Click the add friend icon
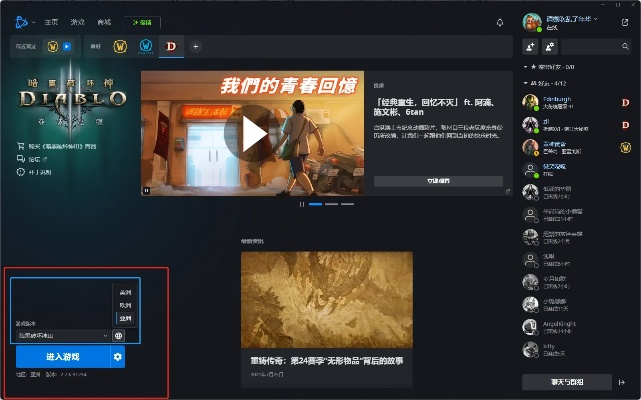The width and height of the screenshot is (641, 400). (530, 47)
